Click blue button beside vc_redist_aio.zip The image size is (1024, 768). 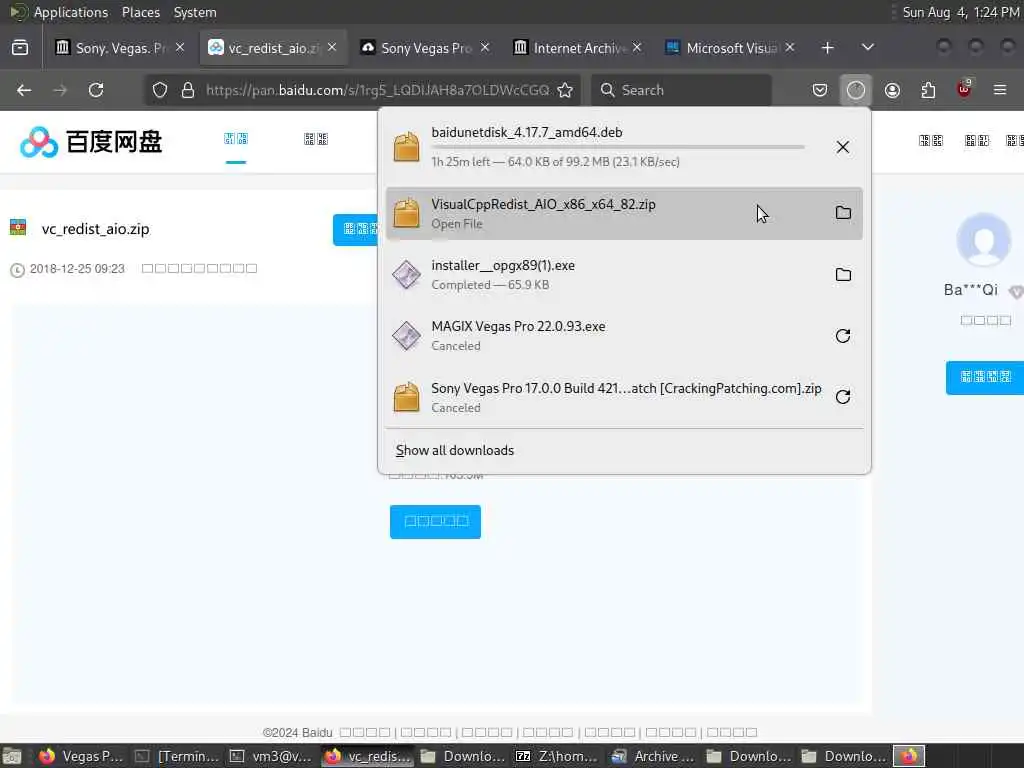pyautogui.click(x=356, y=229)
